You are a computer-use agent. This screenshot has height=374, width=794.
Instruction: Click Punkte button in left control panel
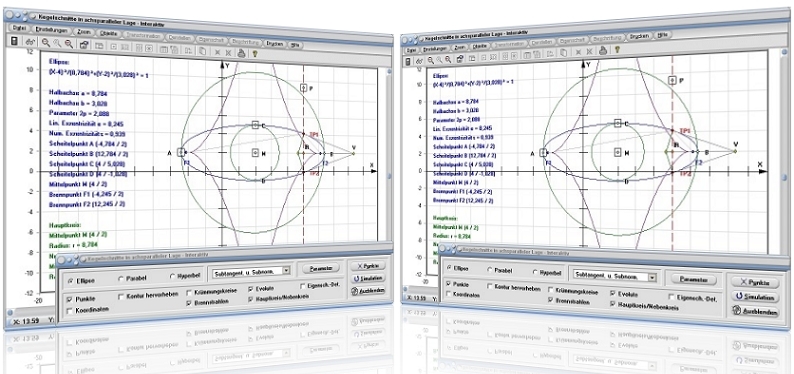(x=368, y=266)
